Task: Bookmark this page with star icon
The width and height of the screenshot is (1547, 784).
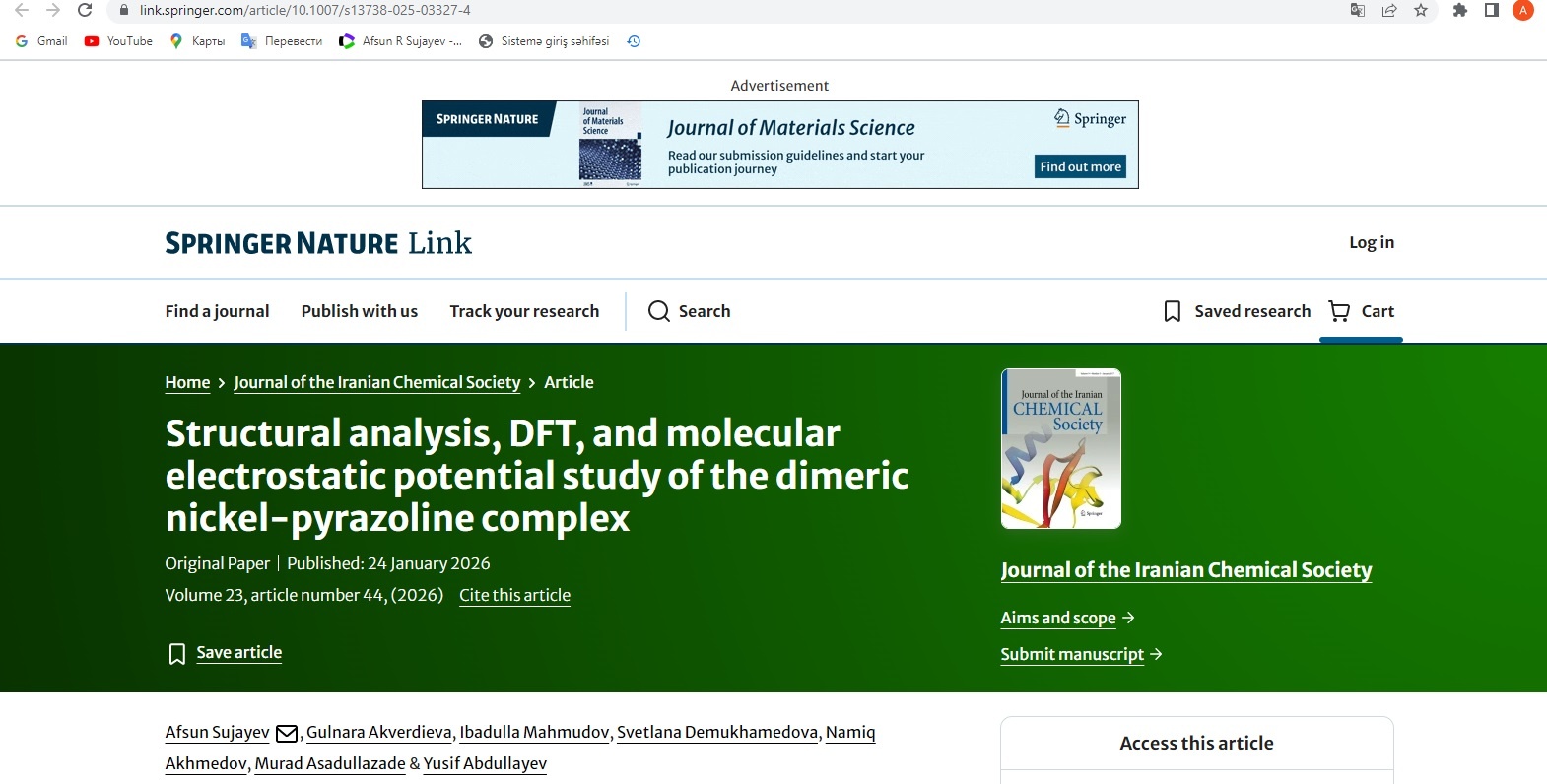Action: pos(1420,10)
